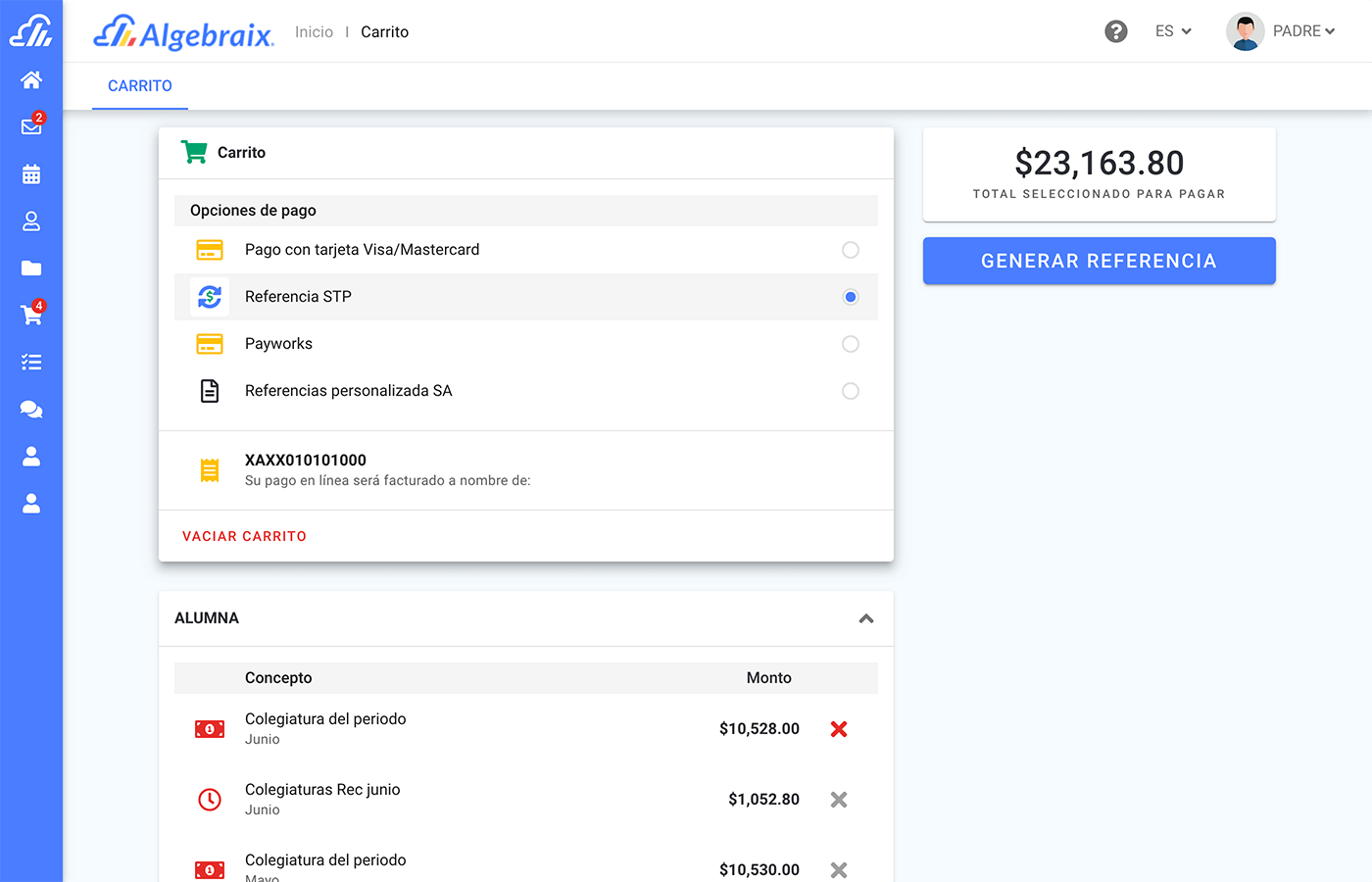Click VACIAR CARRITO to empty the cart
The width and height of the screenshot is (1372, 882).
(244, 536)
